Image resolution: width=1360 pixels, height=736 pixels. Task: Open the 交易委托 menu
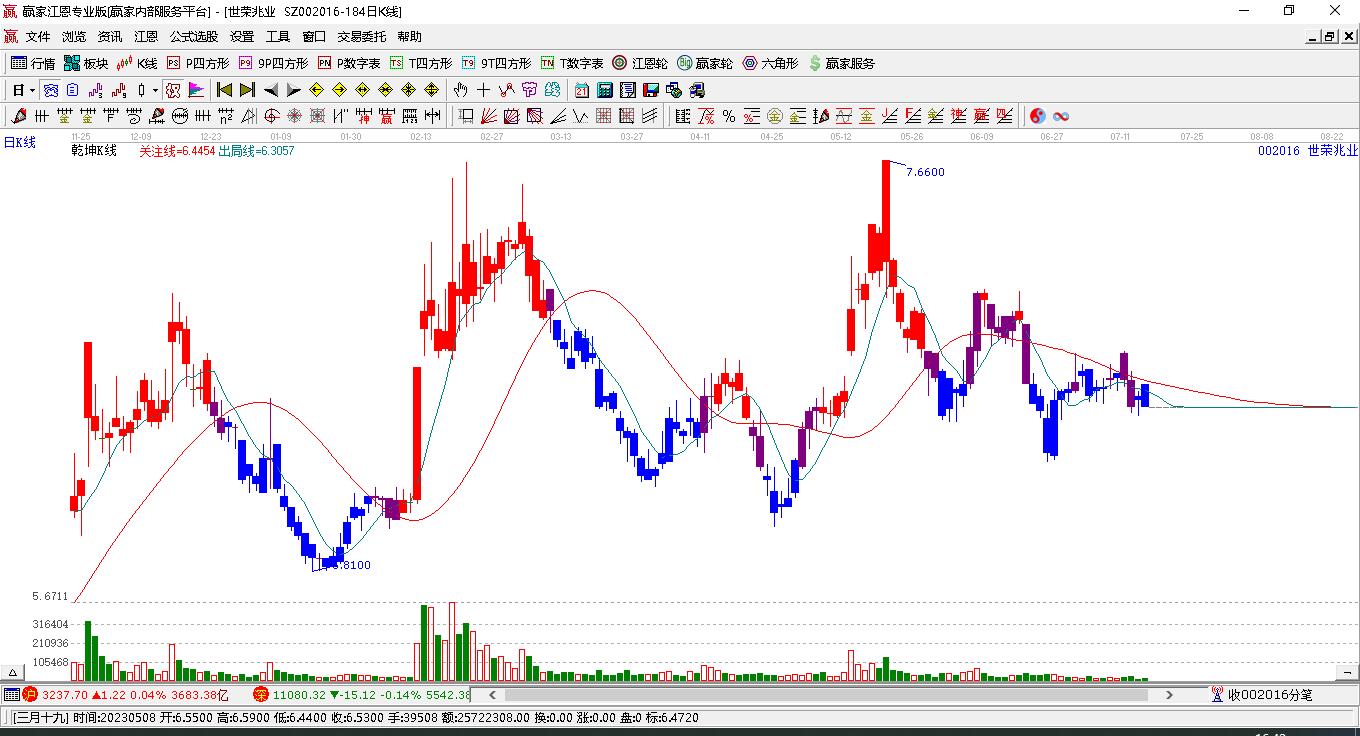pos(361,37)
